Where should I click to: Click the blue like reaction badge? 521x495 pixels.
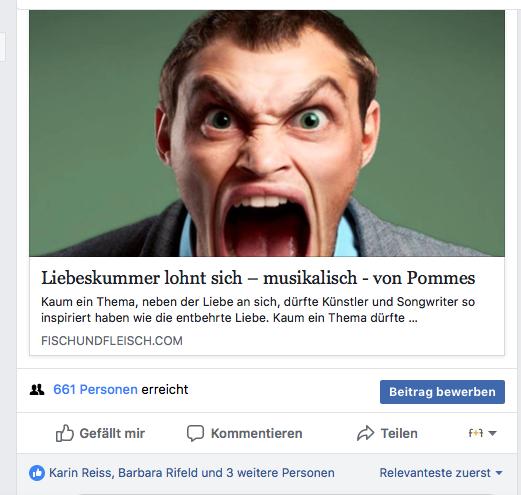(x=37, y=473)
